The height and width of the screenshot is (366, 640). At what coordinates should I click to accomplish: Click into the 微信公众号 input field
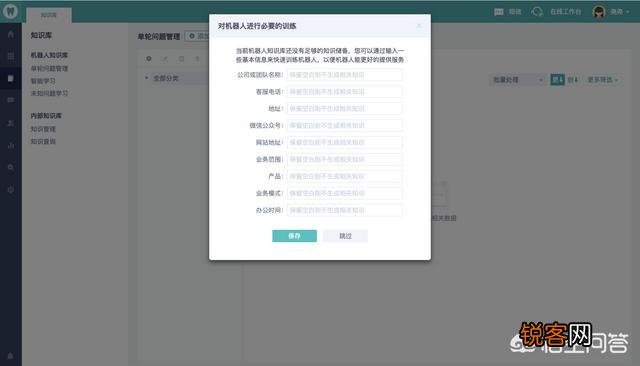pos(344,125)
